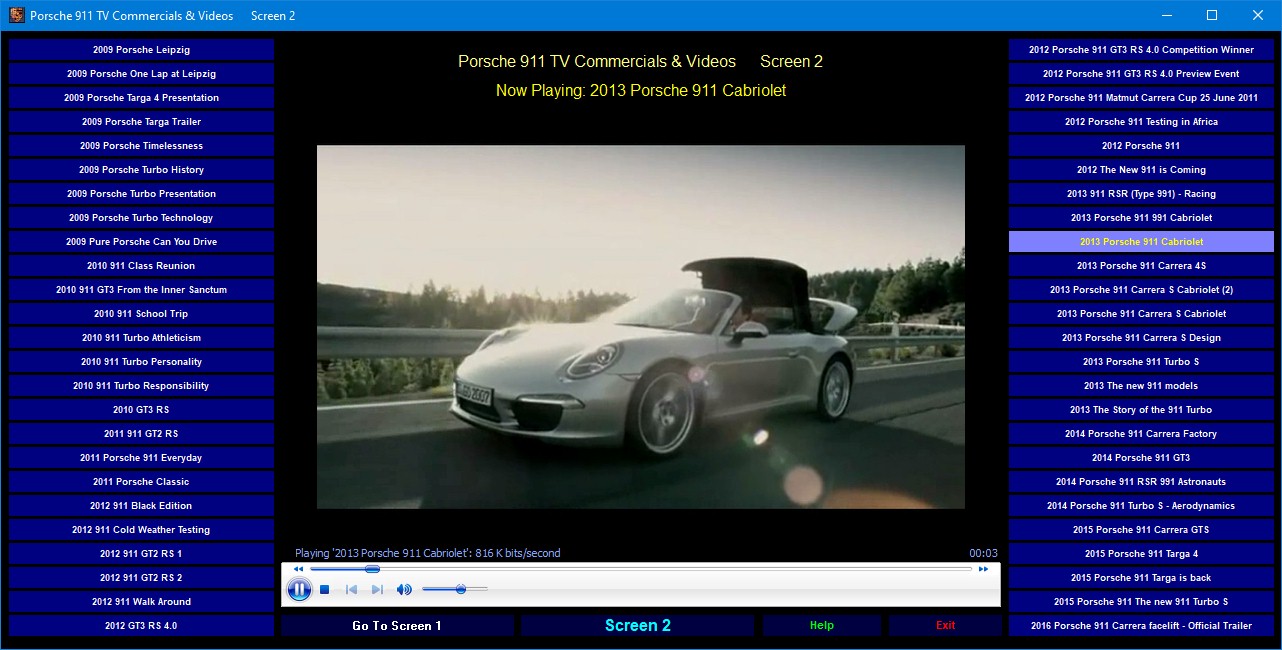This screenshot has width=1282, height=650.
Task: Click the rewind arrows icon
Action: pos(298,569)
